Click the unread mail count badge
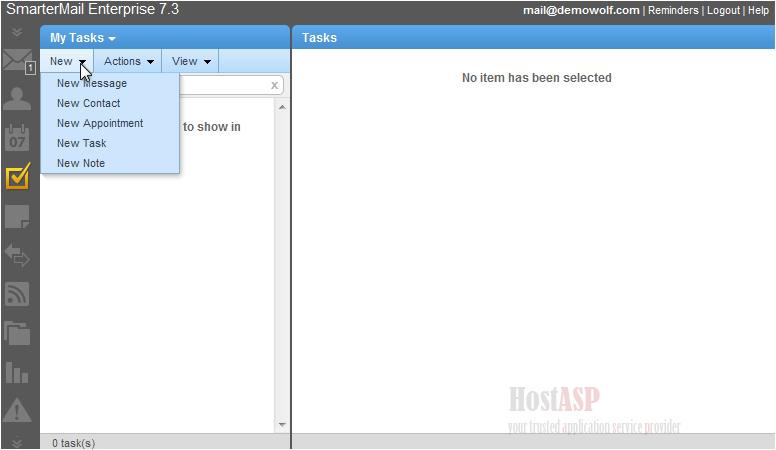The height and width of the screenshot is (450, 776). (30, 68)
